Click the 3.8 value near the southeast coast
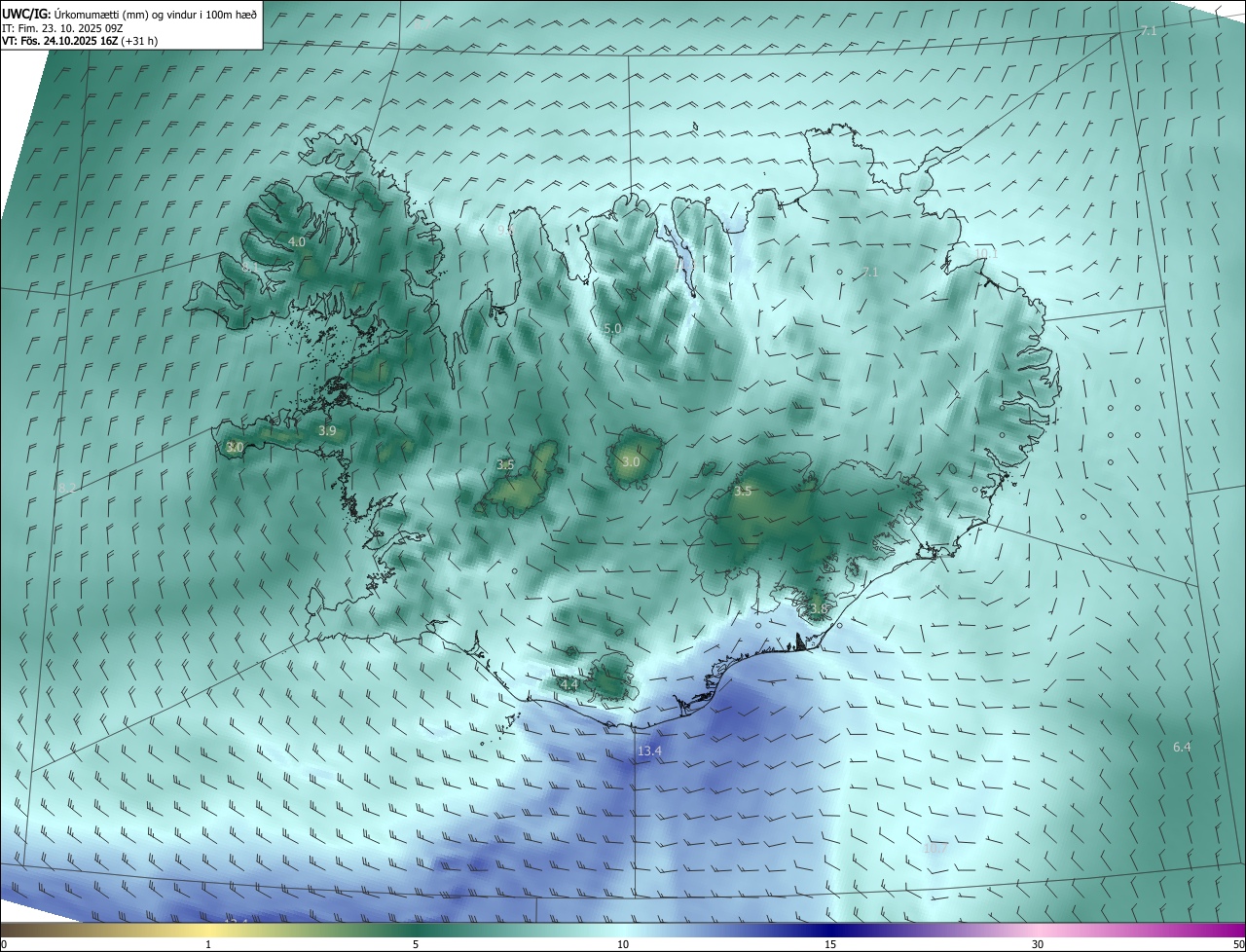Screen dimensions: 1246x952 (x=818, y=609)
